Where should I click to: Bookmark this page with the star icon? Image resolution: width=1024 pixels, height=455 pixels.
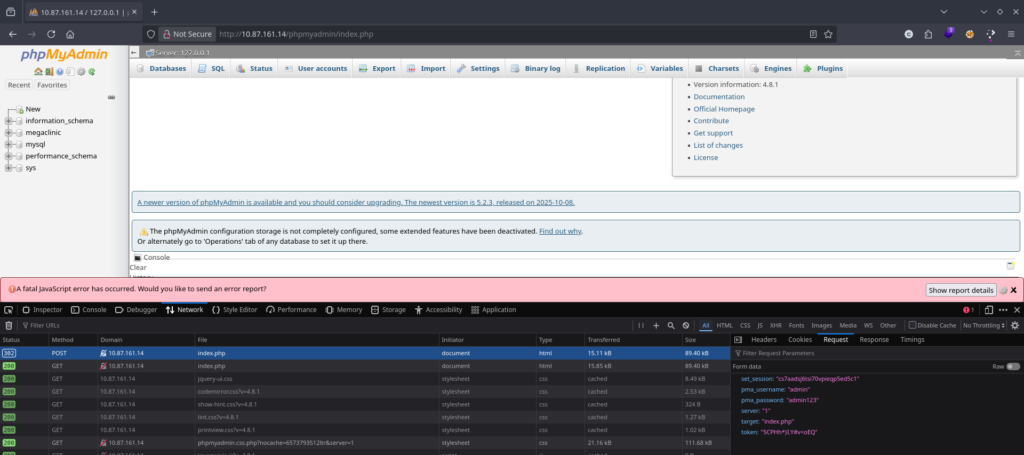pos(828,33)
